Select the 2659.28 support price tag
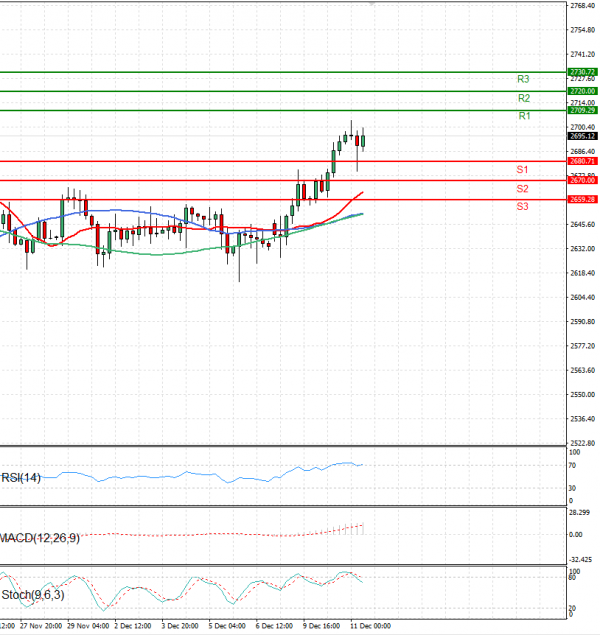This screenshot has width=600, height=635. click(583, 199)
